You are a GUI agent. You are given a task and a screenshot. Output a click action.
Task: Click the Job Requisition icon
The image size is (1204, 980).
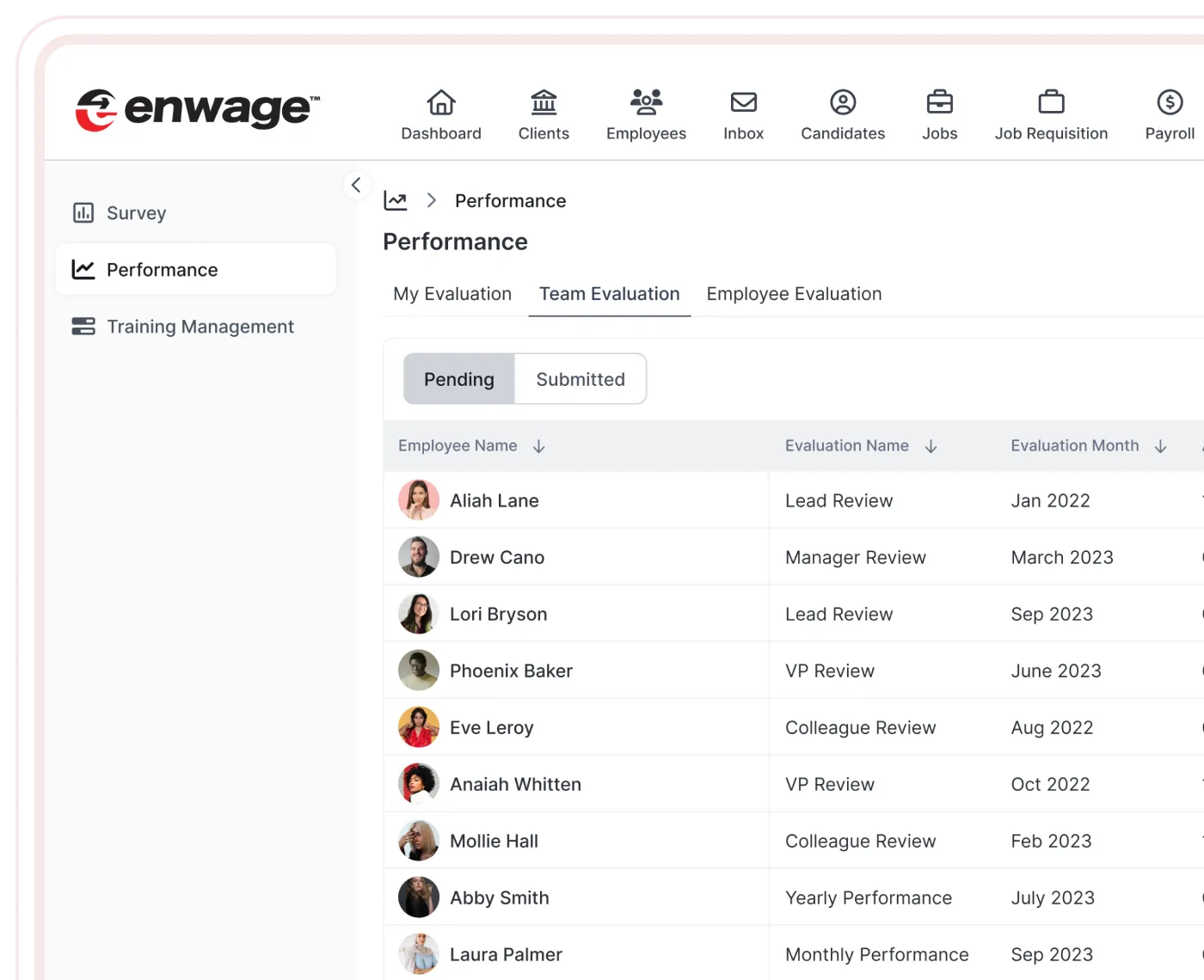pos(1051,102)
